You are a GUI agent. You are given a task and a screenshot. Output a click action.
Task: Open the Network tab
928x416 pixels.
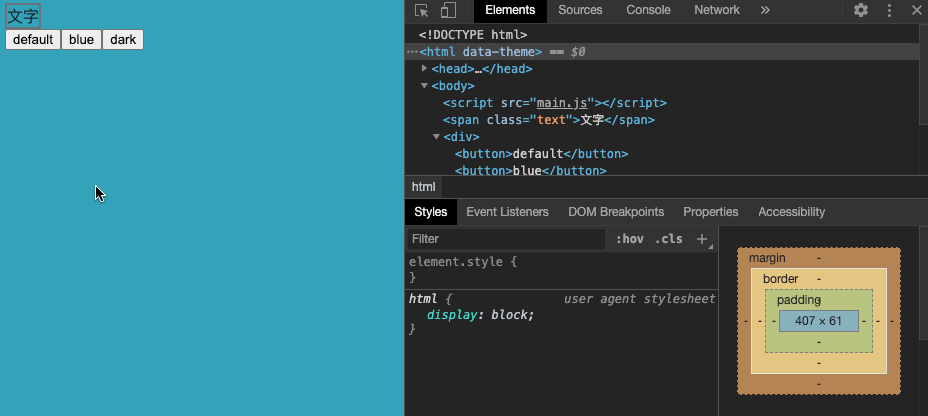pyautogui.click(x=717, y=10)
